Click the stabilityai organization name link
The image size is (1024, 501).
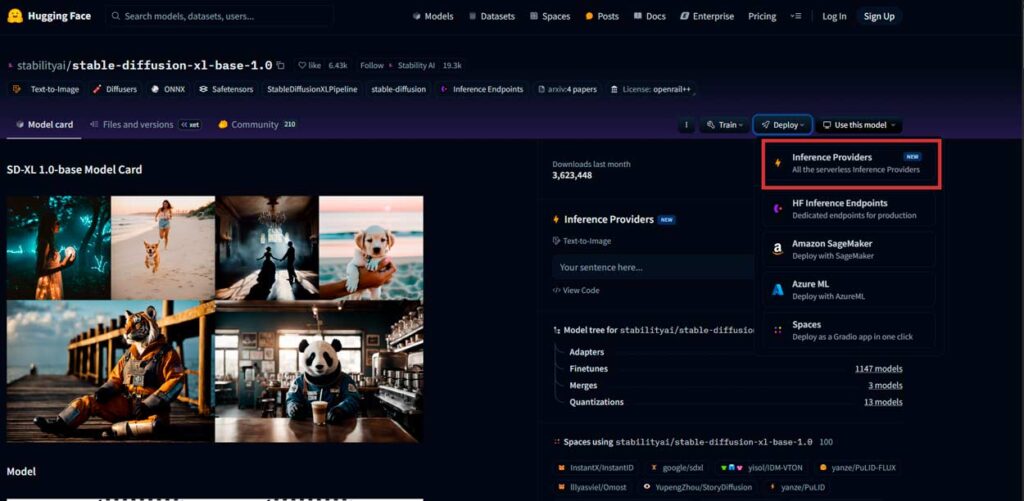coord(41,65)
